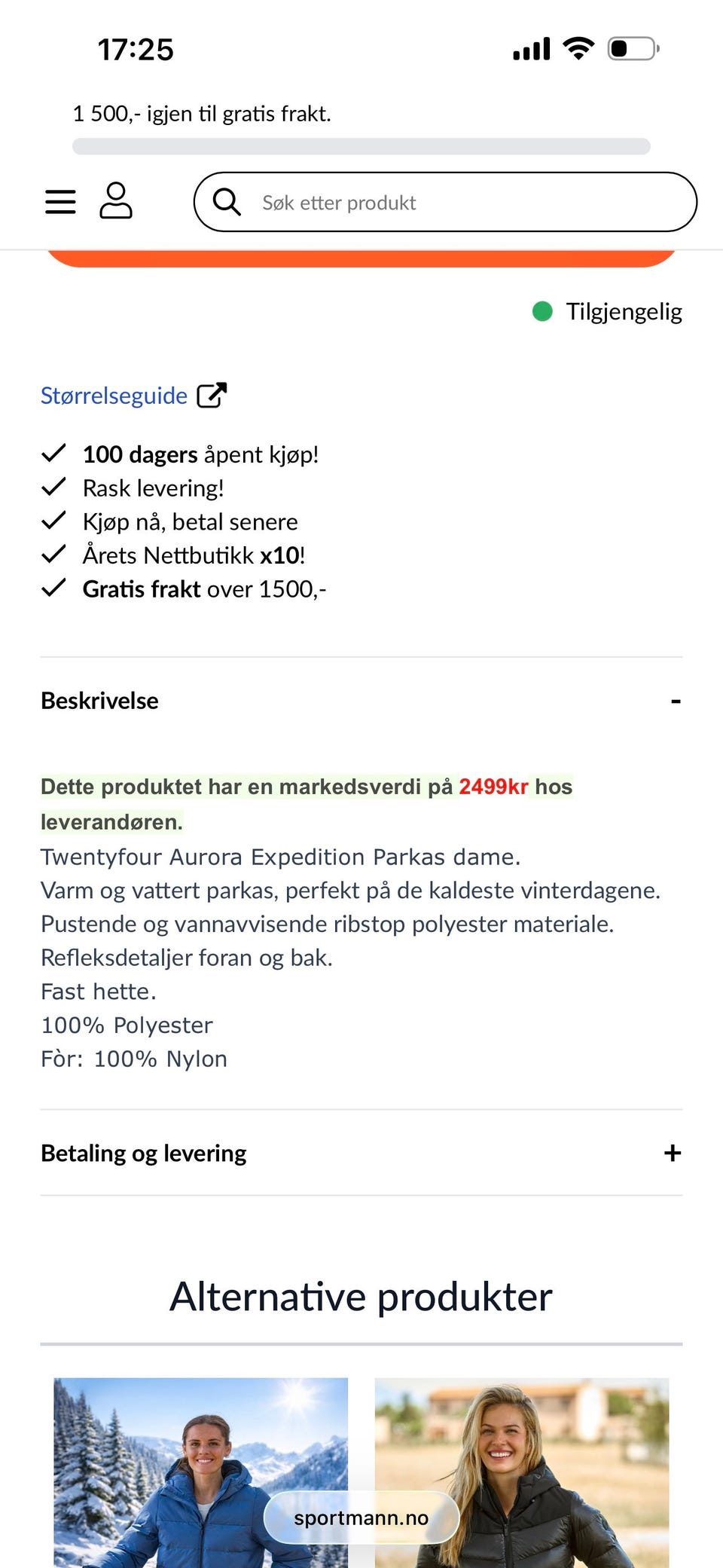Open the Størrelseguide link
This screenshot has height=1568, width=723.
(x=113, y=394)
